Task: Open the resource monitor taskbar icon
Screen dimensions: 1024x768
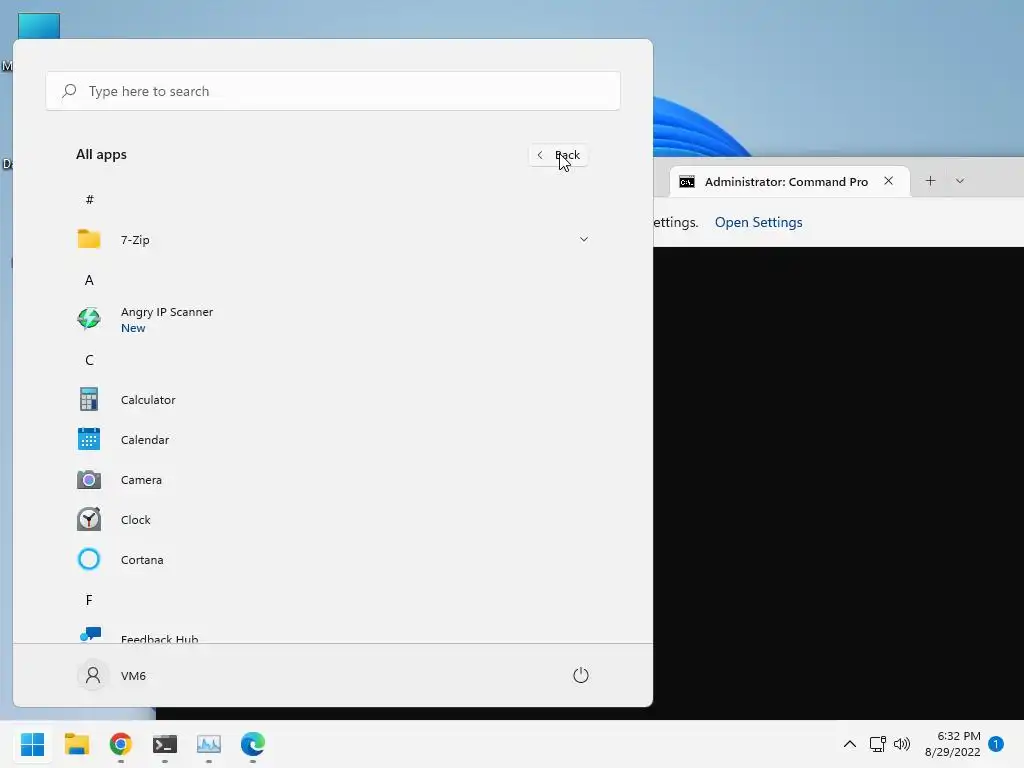Action: pyautogui.click(x=209, y=744)
